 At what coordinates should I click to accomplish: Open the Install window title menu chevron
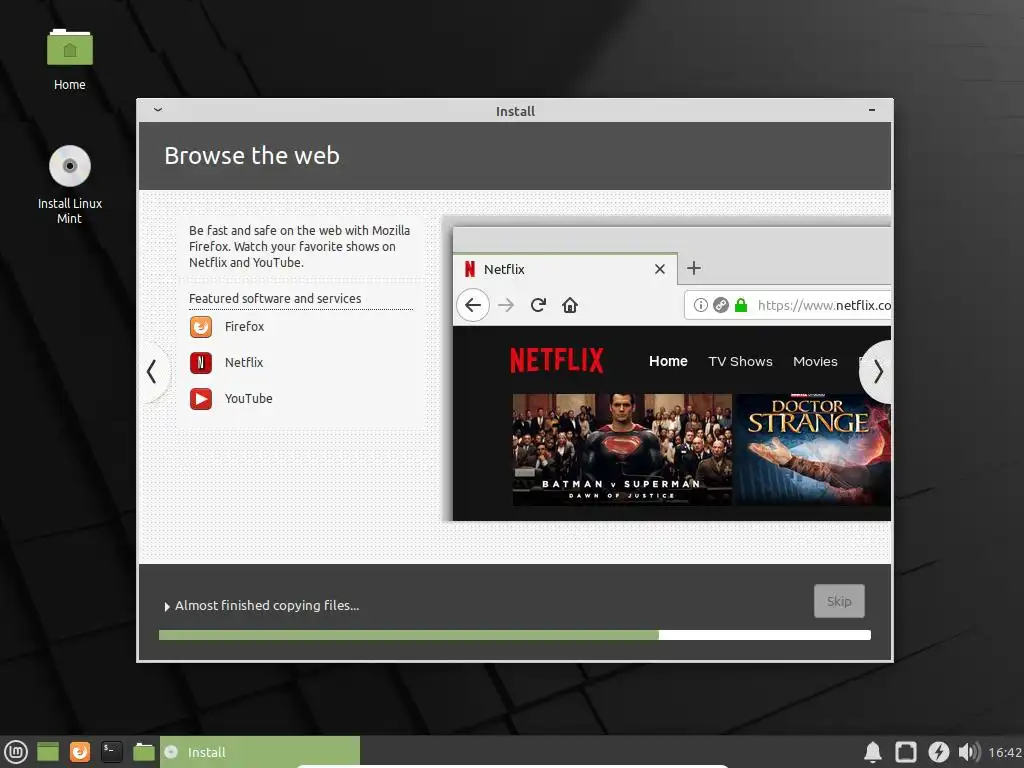157,110
